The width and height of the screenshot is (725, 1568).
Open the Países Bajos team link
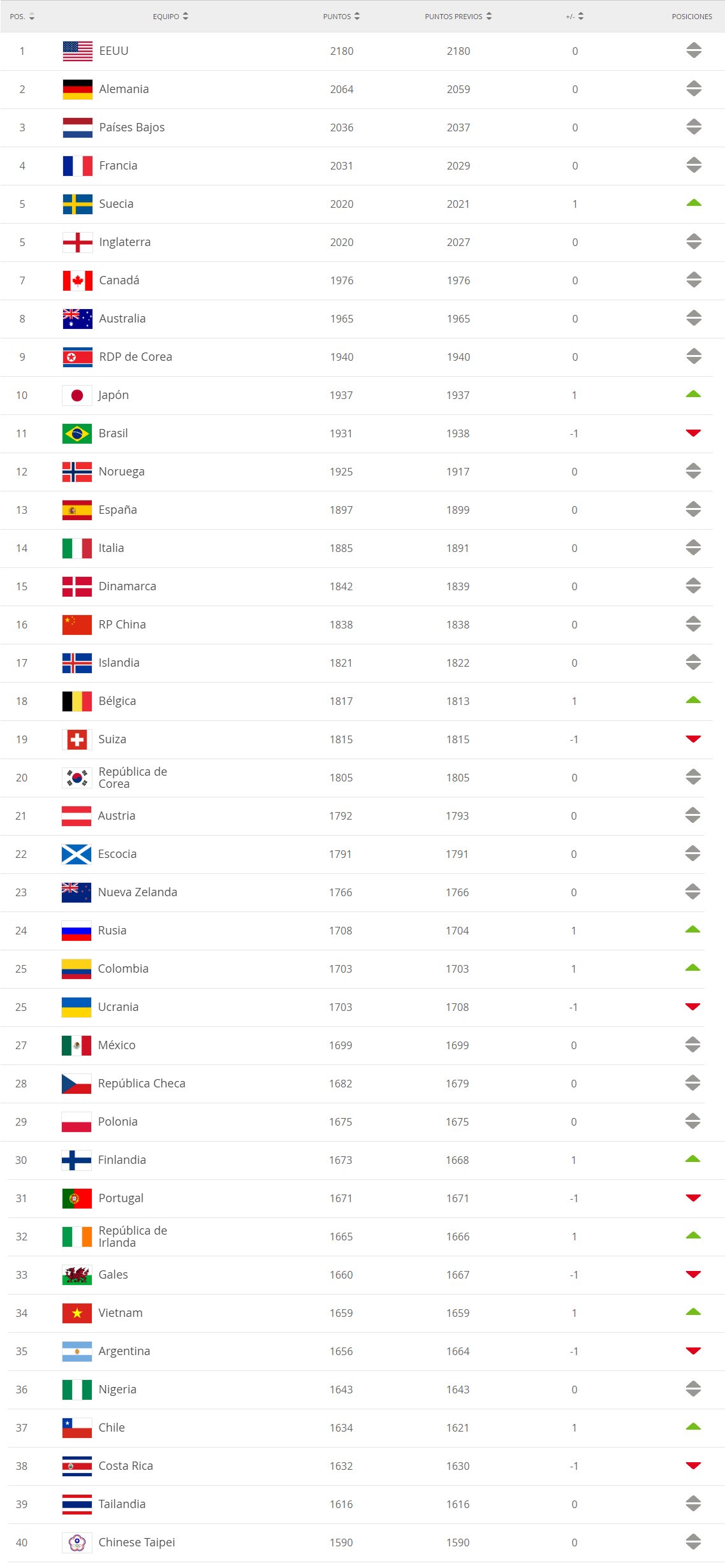131,127
